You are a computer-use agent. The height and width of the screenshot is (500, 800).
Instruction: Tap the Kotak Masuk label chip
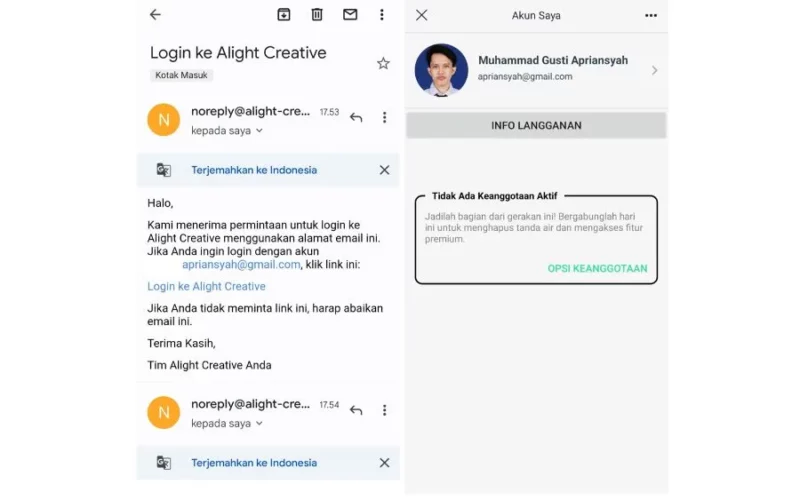(x=181, y=75)
